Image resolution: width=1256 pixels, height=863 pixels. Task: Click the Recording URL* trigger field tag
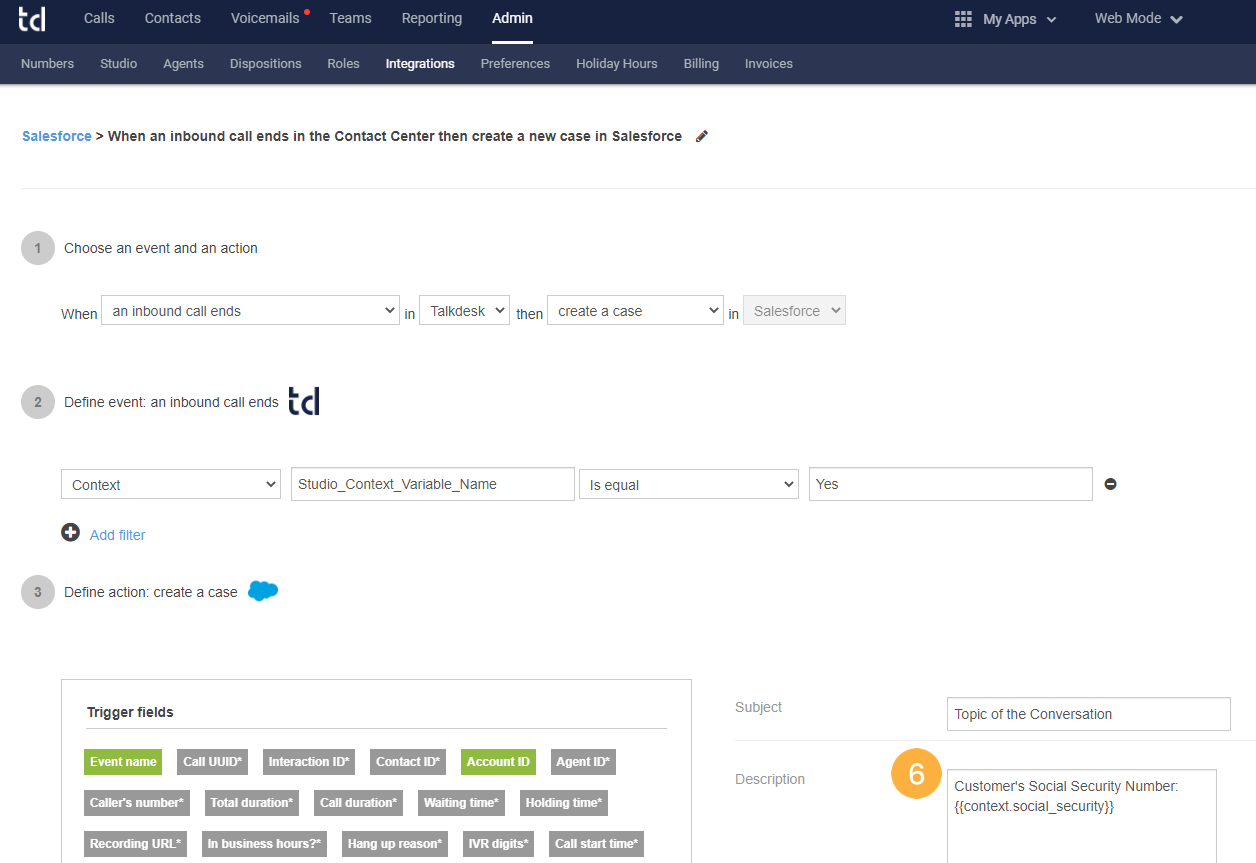[x=135, y=844]
